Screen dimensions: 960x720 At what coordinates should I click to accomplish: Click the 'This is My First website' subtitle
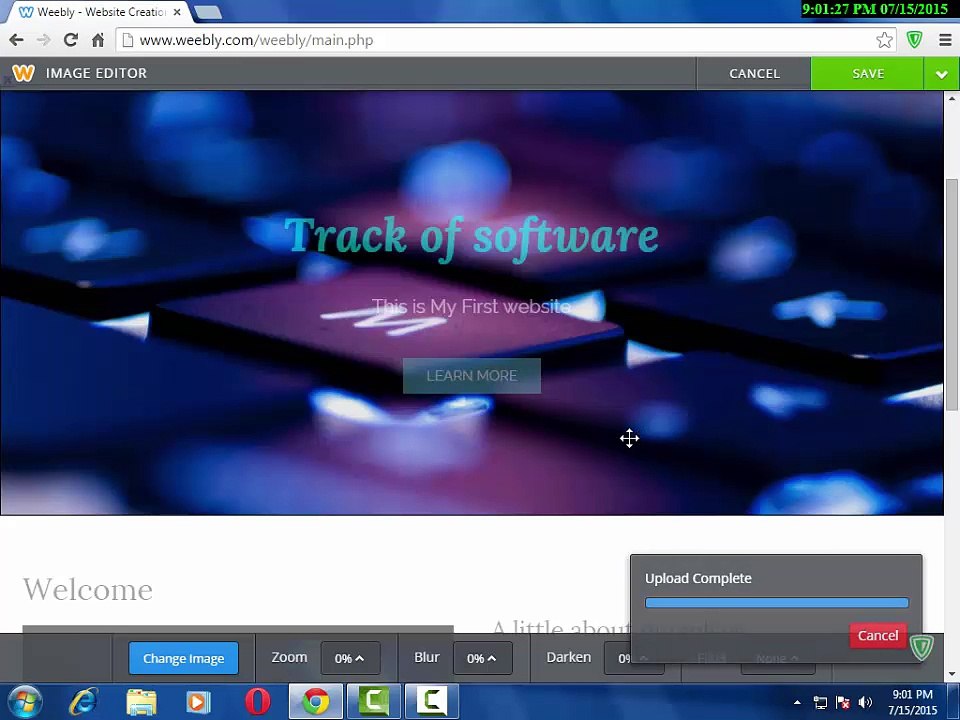coord(471,306)
